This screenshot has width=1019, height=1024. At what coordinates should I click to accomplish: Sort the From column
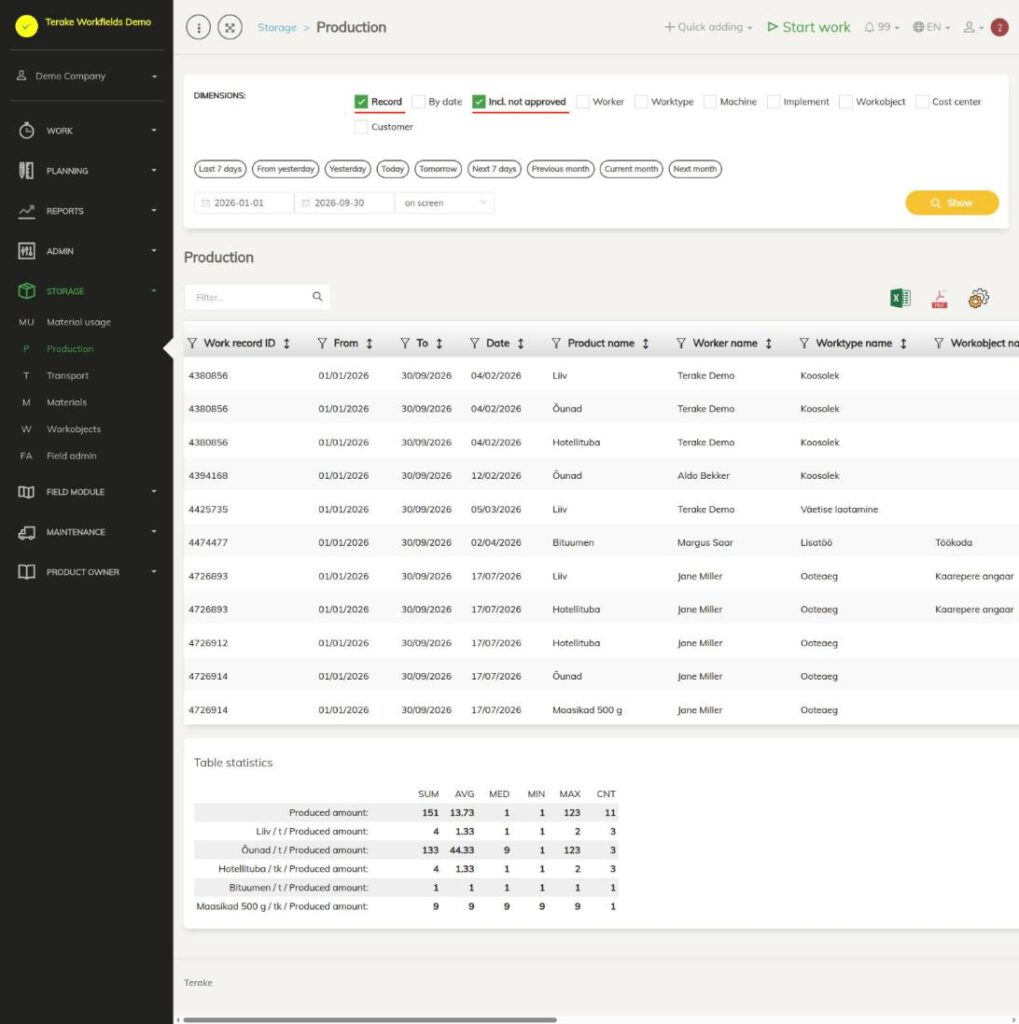(369, 344)
